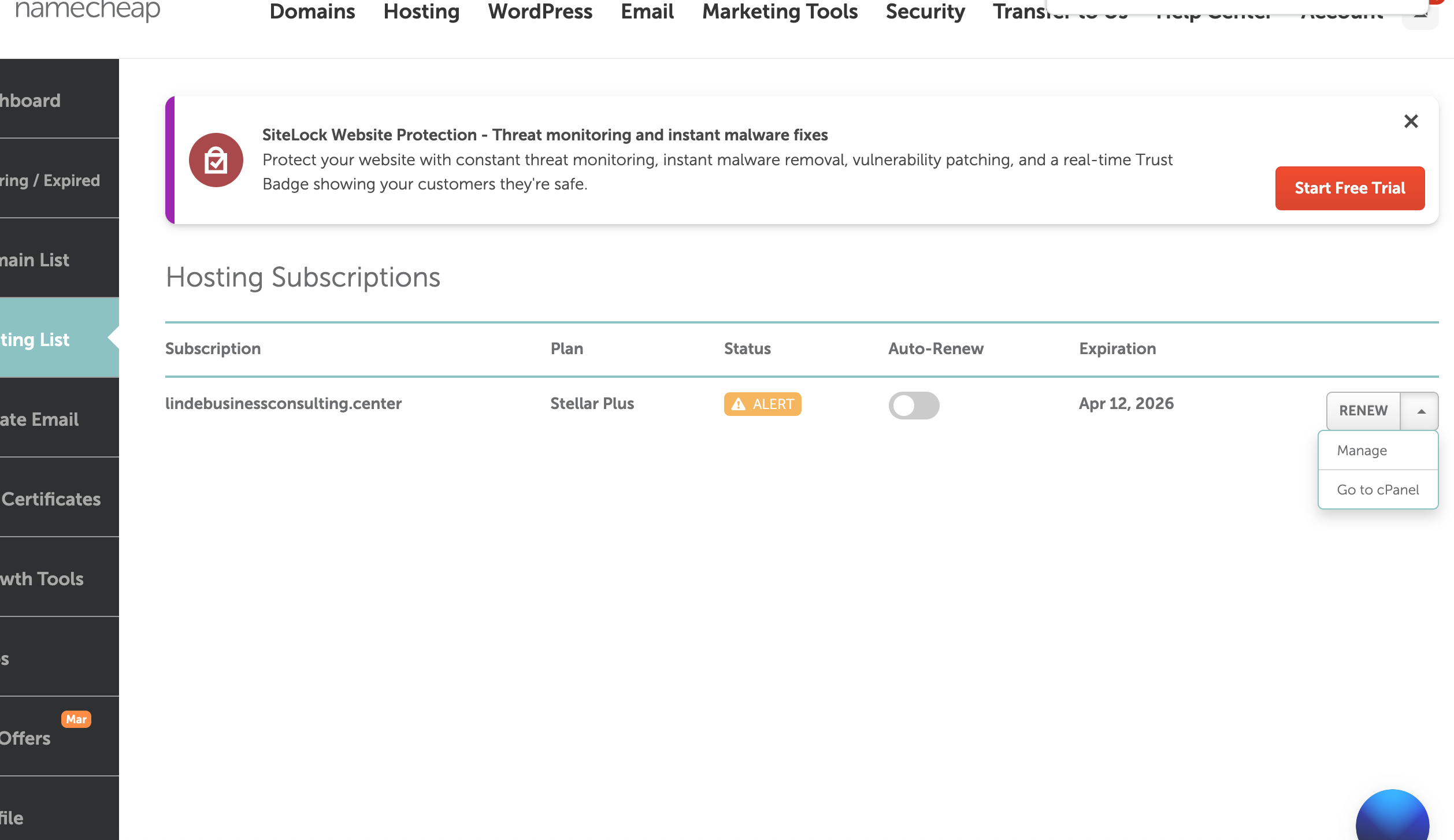Open Growth Tools sidebar item
Screen dimensions: 1454x840
point(60,577)
